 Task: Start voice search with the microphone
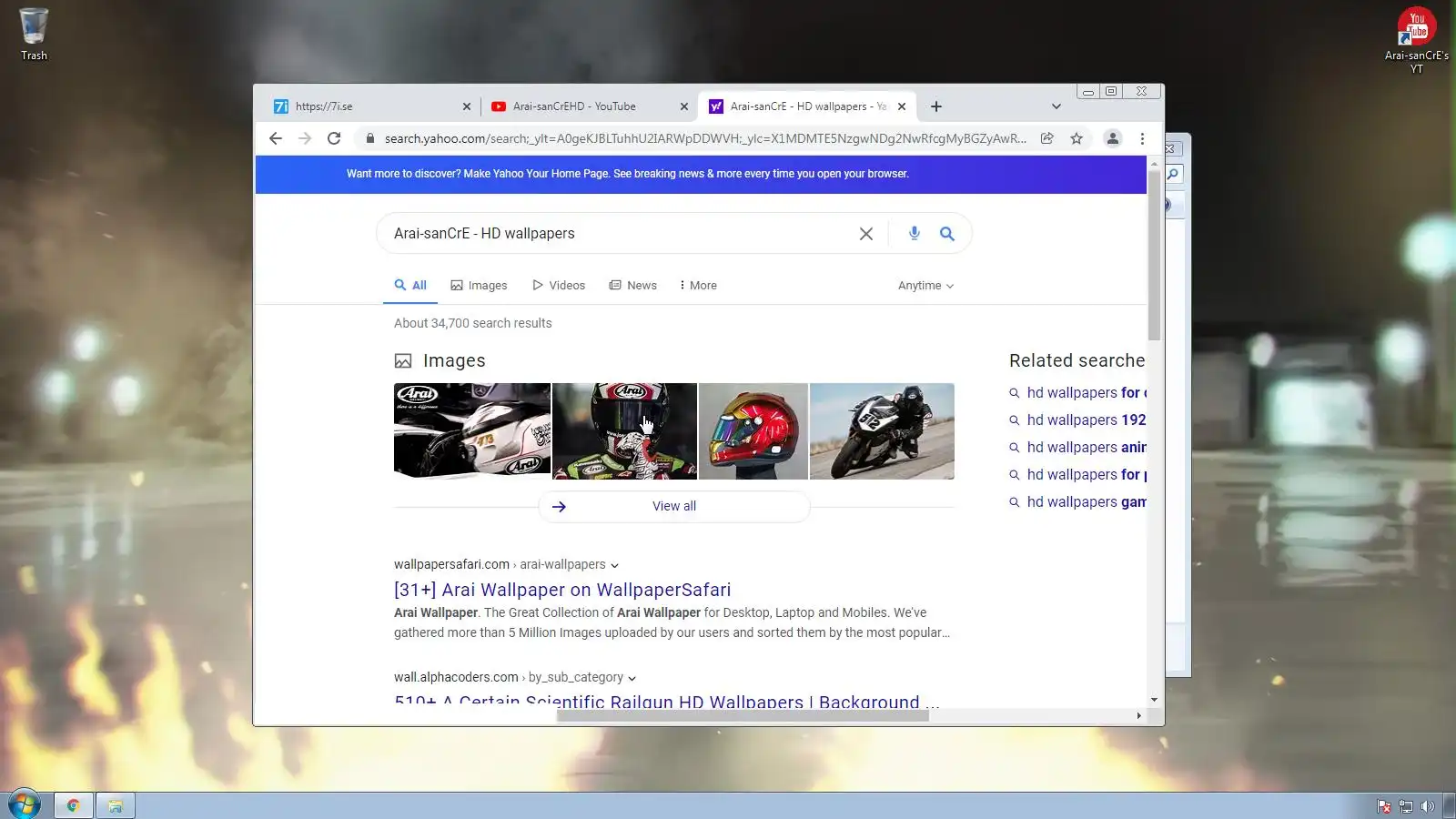click(x=915, y=234)
